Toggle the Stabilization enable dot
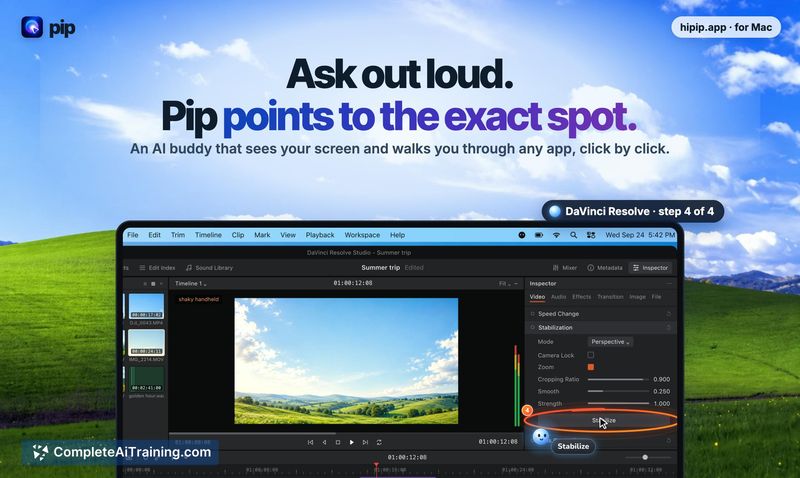 [x=532, y=328]
